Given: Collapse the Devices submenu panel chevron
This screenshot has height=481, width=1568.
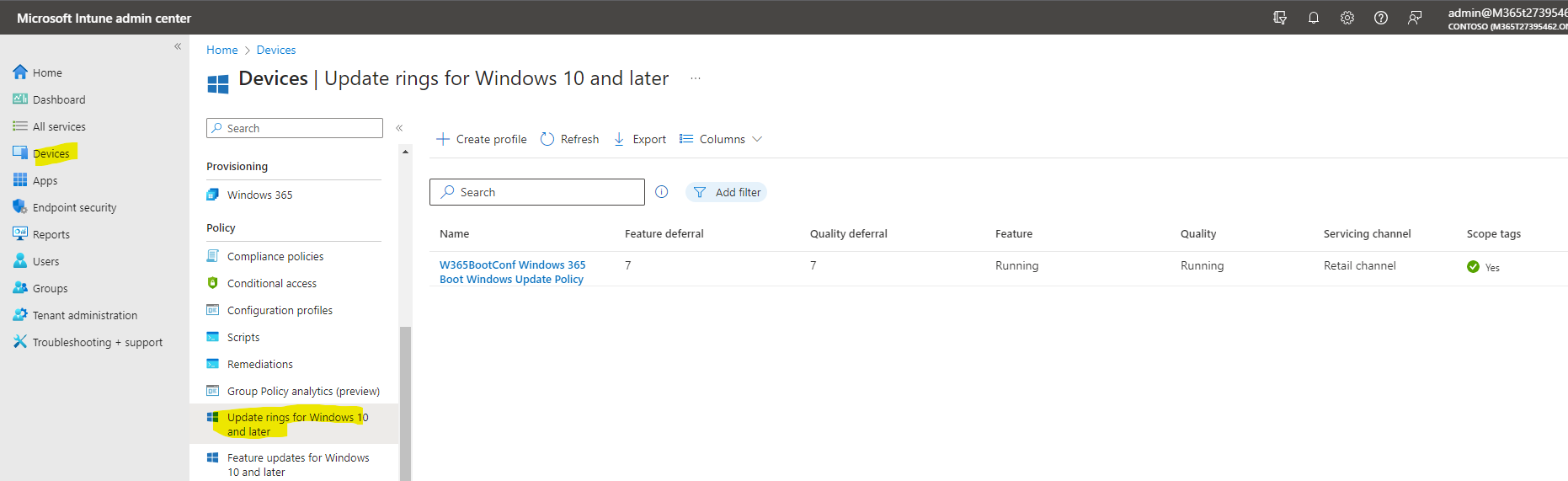Looking at the screenshot, I should (x=399, y=128).
